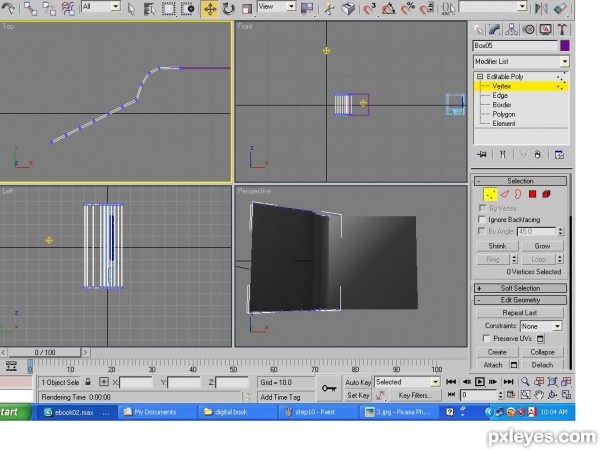This screenshot has height=450, width=600.
Task: Select Border sub-object in modifier stack
Action: pyautogui.click(x=502, y=104)
